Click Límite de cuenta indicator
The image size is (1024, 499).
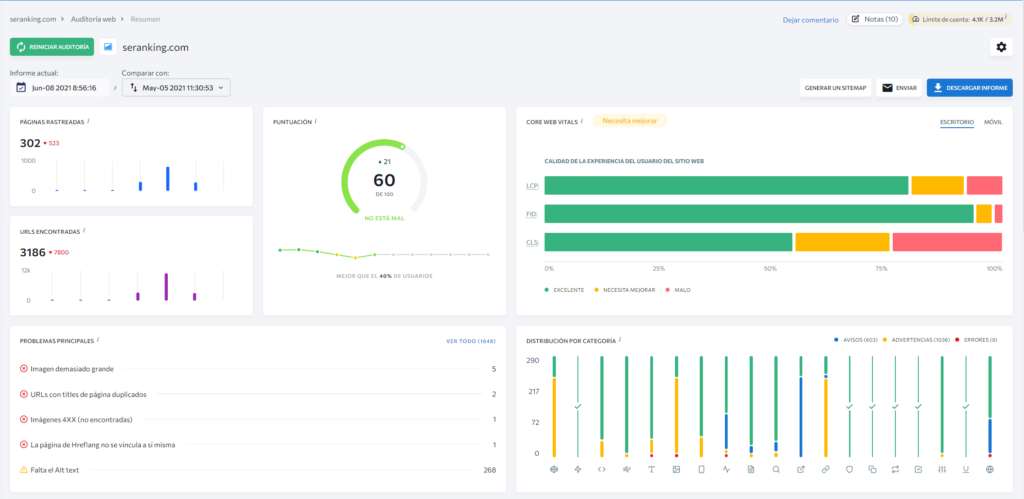tap(960, 19)
